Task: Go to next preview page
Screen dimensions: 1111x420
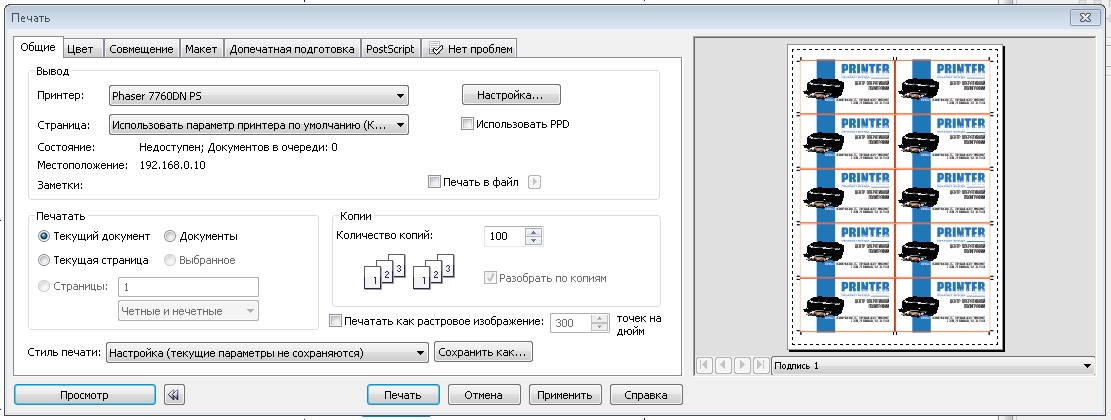Action: (x=742, y=365)
